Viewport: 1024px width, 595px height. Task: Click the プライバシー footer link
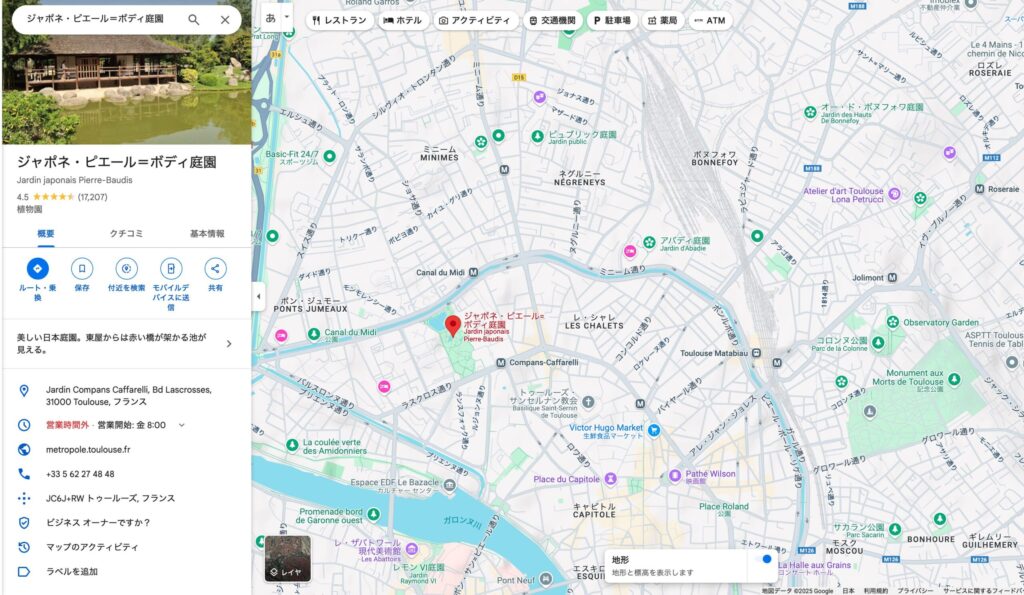tap(916, 590)
